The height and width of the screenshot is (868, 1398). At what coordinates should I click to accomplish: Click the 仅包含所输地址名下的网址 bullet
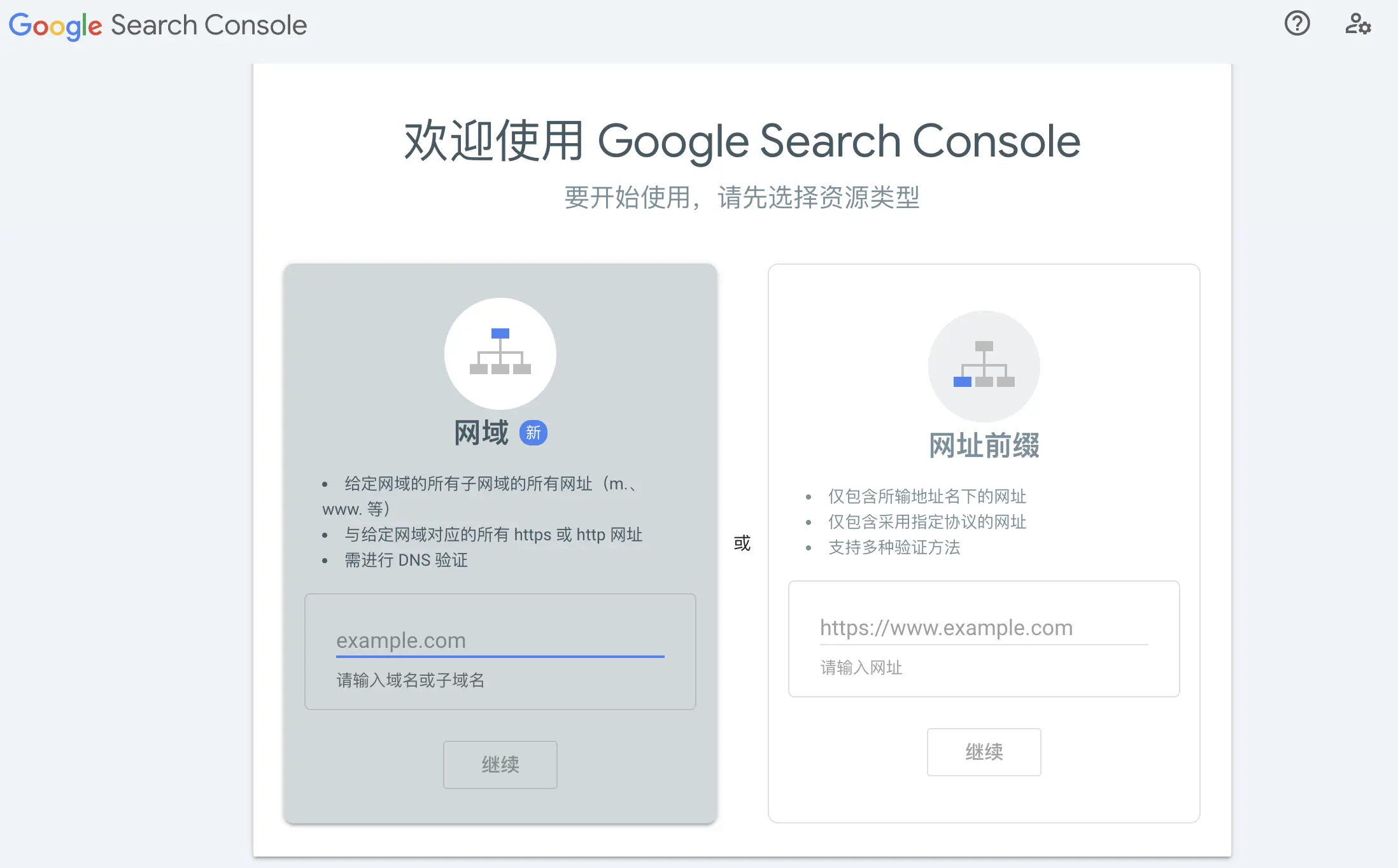(928, 496)
